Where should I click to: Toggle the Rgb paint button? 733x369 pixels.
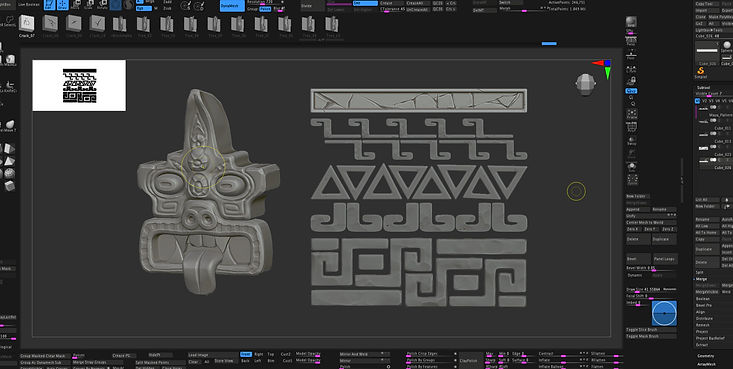(x=144, y=8)
